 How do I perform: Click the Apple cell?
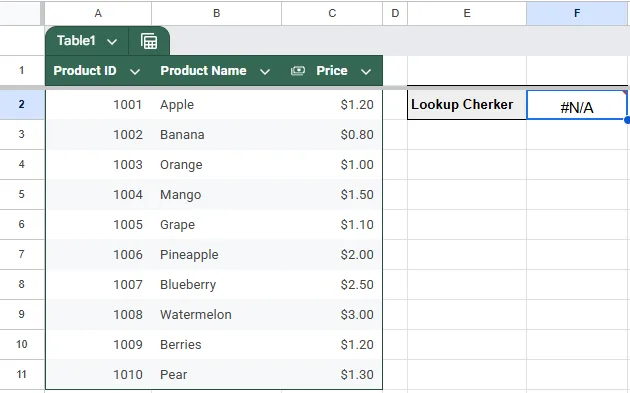(217, 104)
